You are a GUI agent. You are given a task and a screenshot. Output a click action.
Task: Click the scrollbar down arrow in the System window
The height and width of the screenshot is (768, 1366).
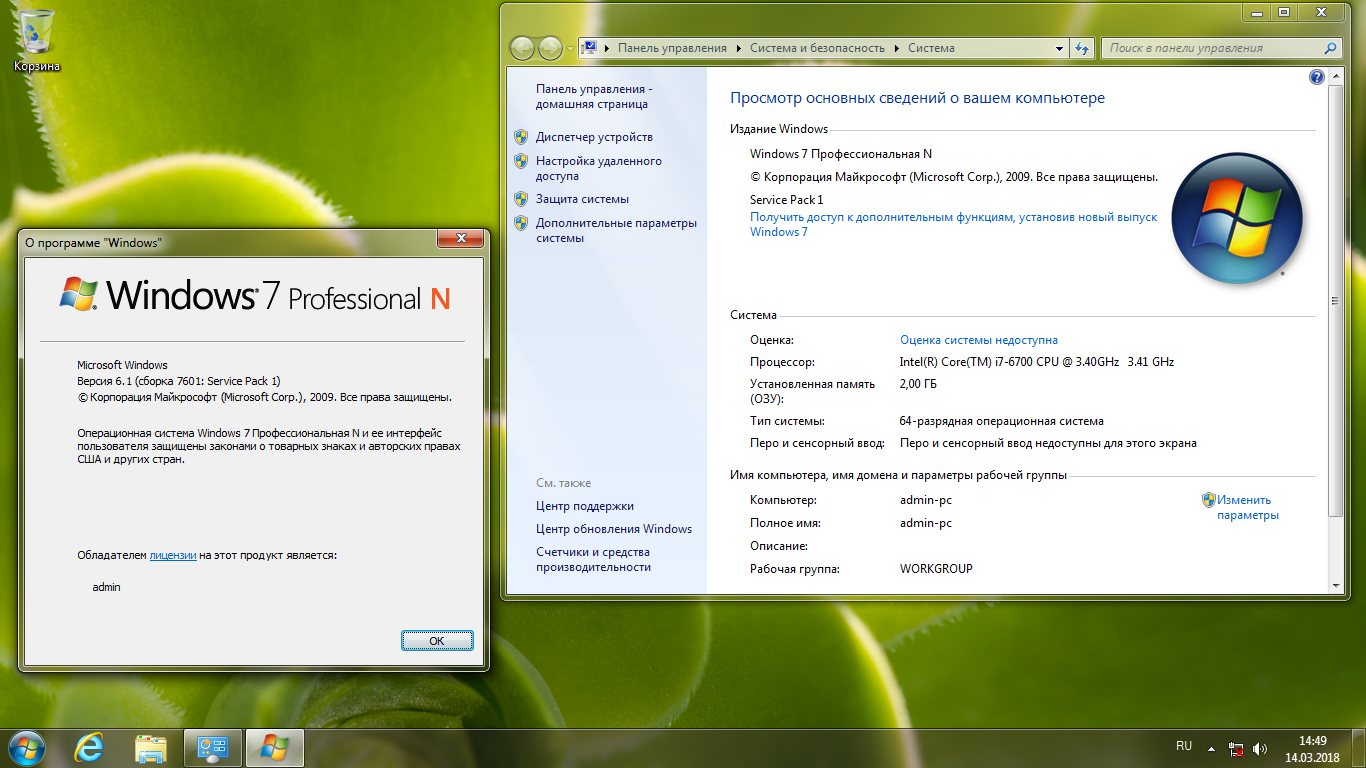click(1335, 585)
